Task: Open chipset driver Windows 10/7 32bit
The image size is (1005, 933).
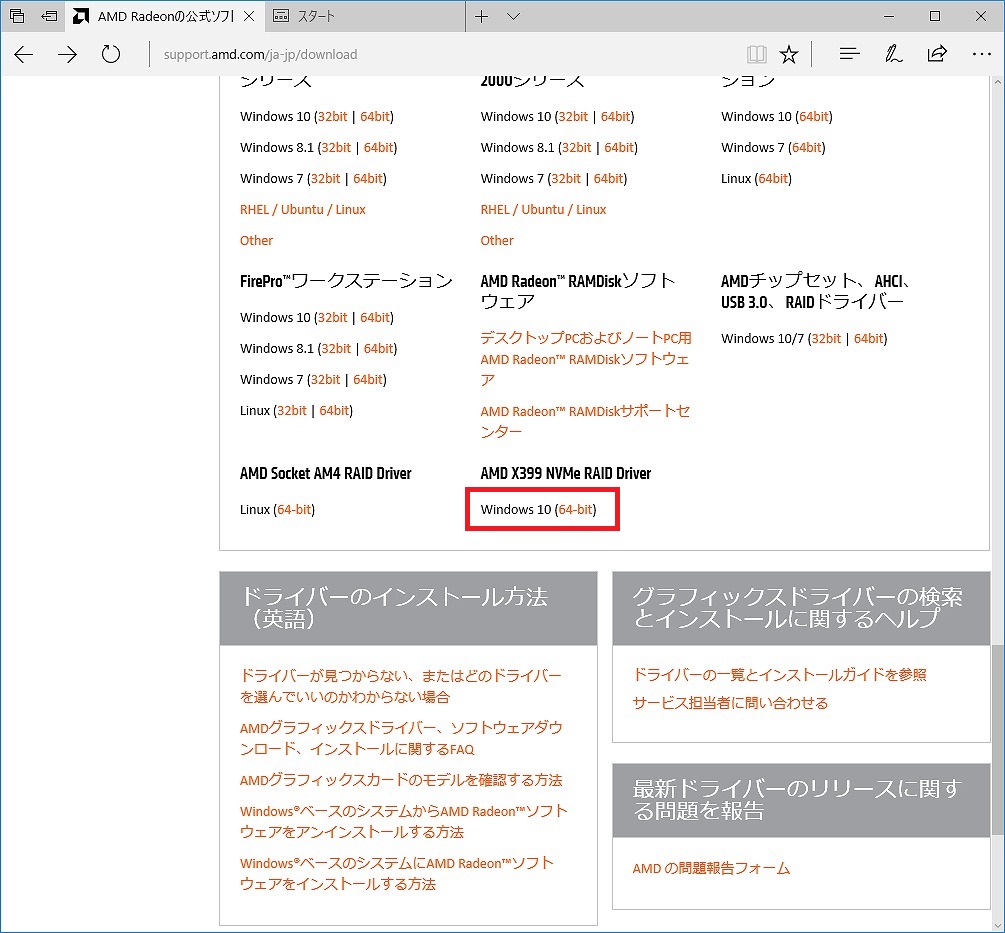Action: (826, 338)
